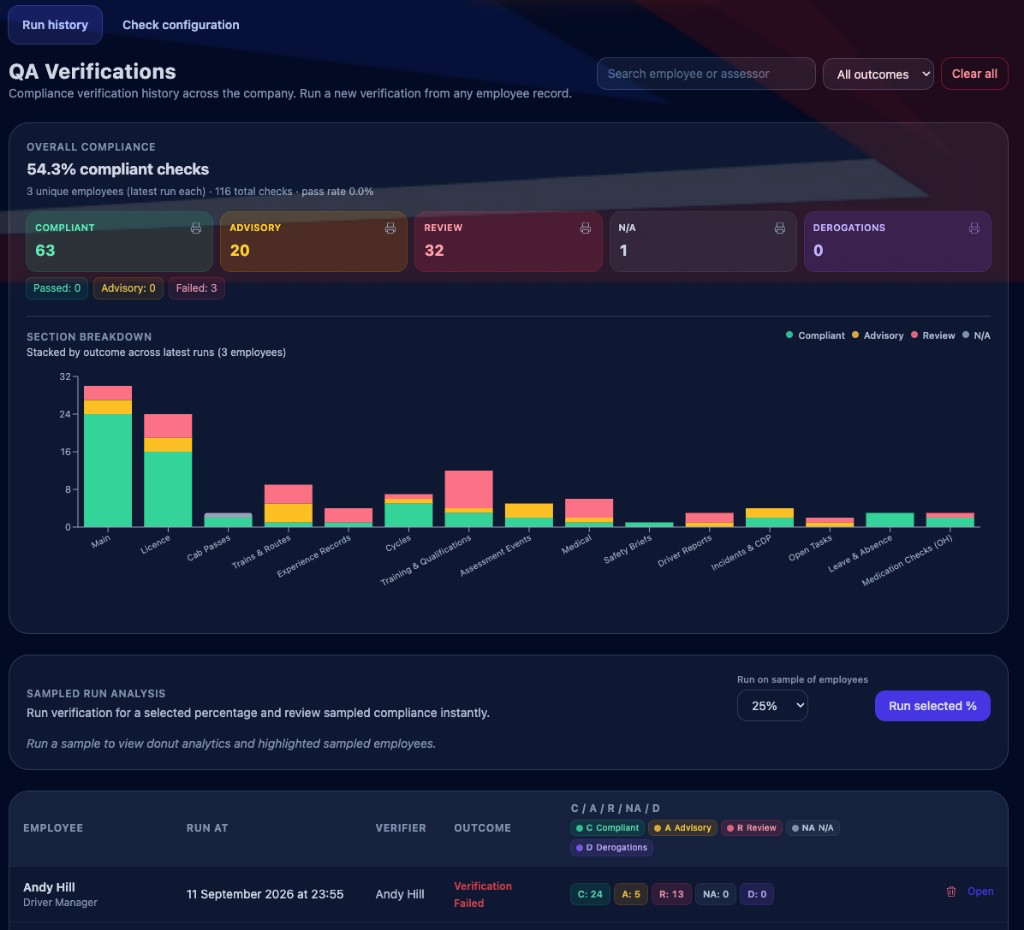Switch to Run history tab
The image size is (1024, 930).
[55, 25]
